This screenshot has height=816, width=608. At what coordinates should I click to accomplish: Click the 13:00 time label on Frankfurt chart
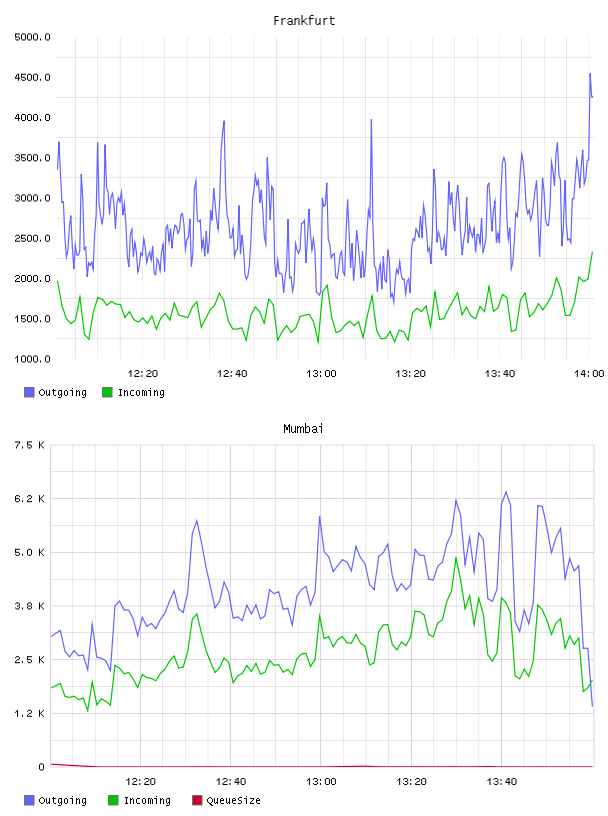(321, 374)
